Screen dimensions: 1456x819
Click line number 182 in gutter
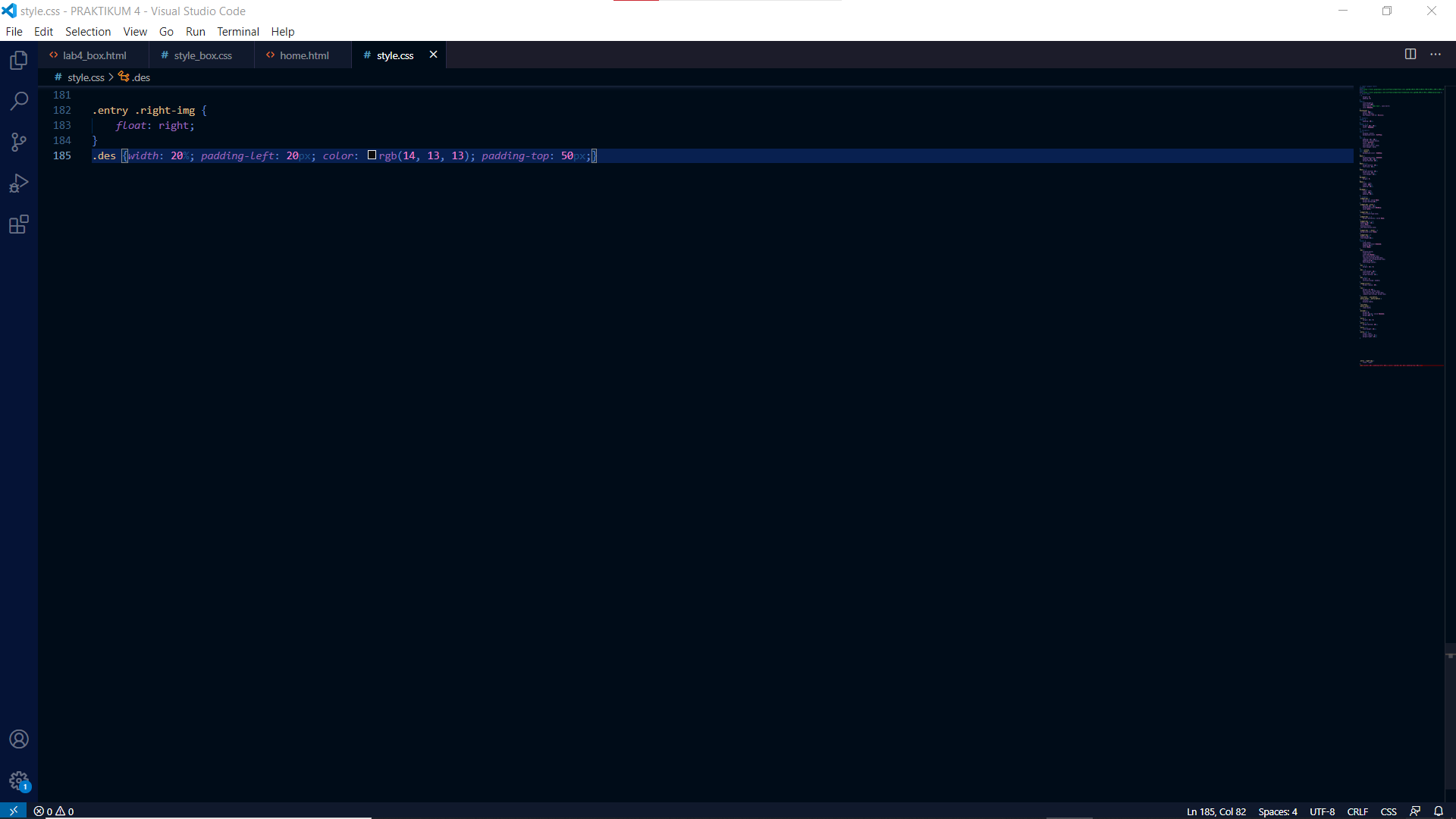[x=62, y=110]
